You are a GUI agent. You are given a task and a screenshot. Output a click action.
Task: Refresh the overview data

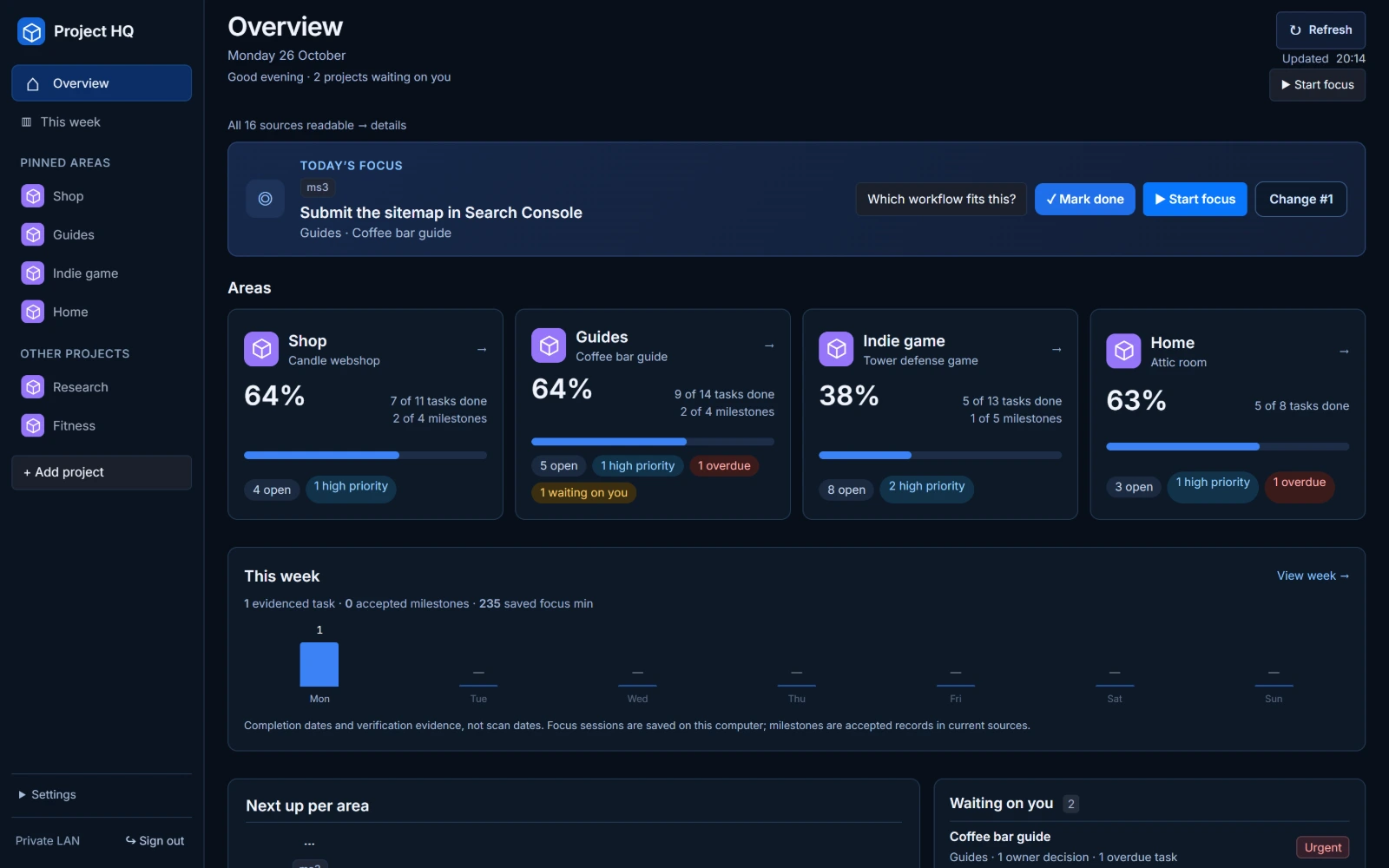pos(1320,30)
